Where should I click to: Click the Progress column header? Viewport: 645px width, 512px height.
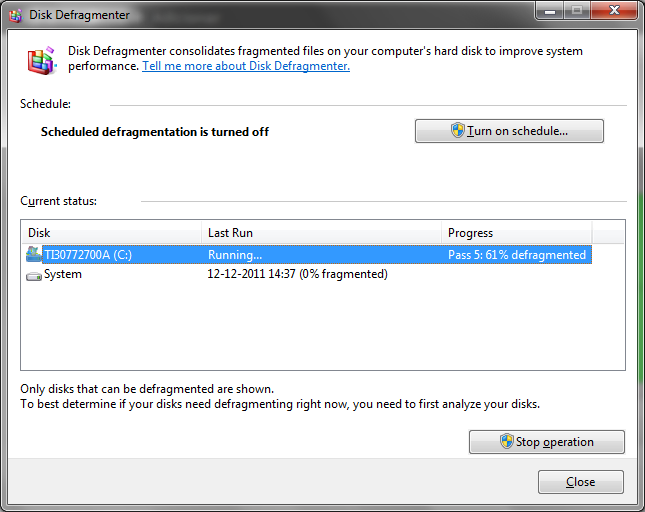[x=516, y=233]
